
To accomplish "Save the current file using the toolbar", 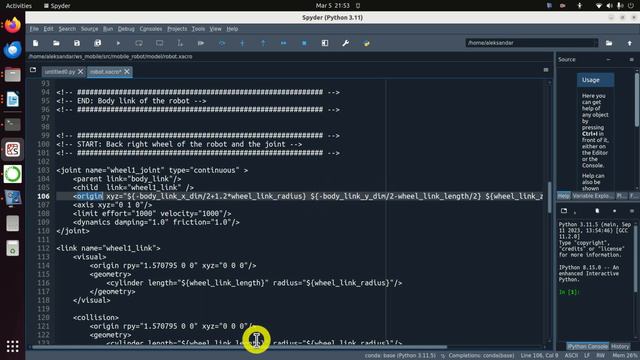I will click(x=77, y=43).
